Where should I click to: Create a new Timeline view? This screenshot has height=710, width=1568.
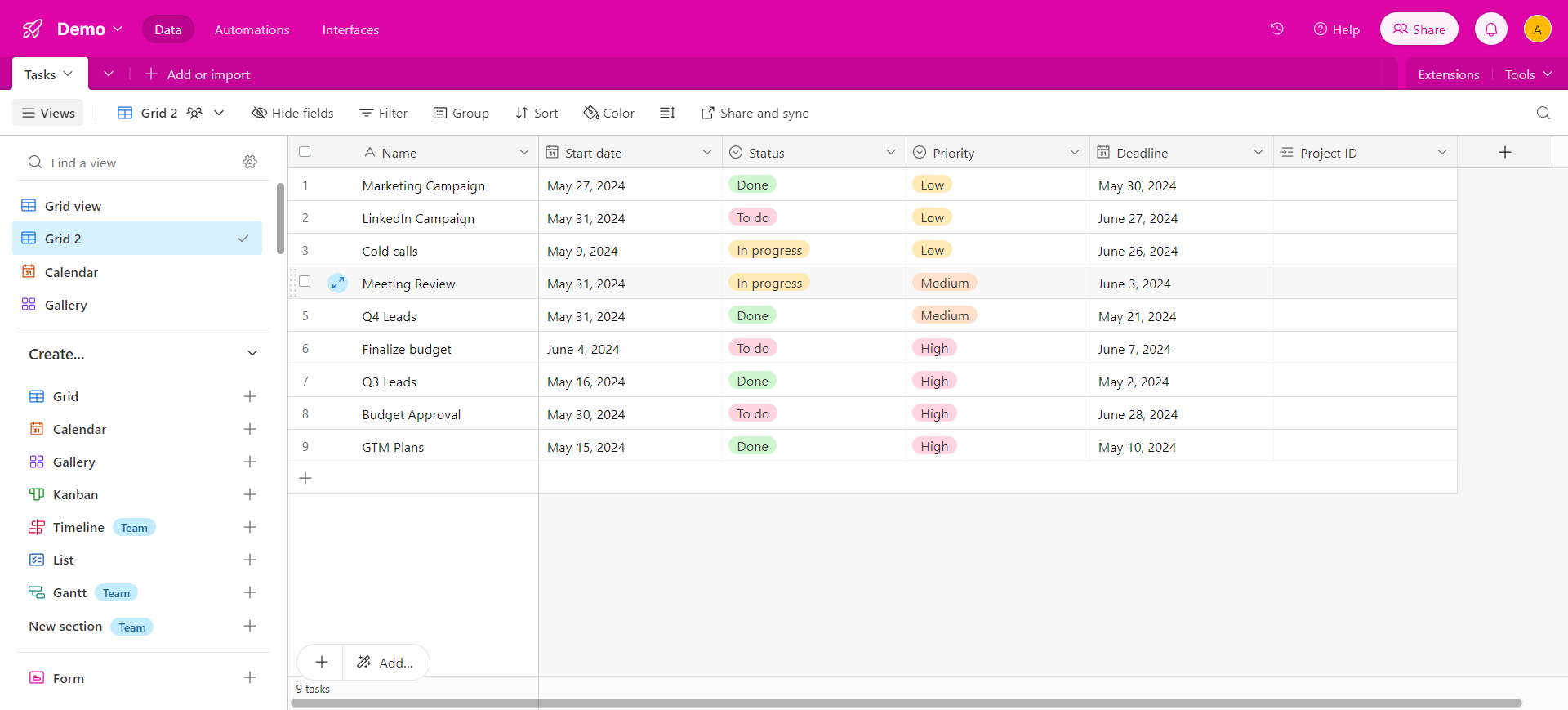pyautogui.click(x=250, y=527)
